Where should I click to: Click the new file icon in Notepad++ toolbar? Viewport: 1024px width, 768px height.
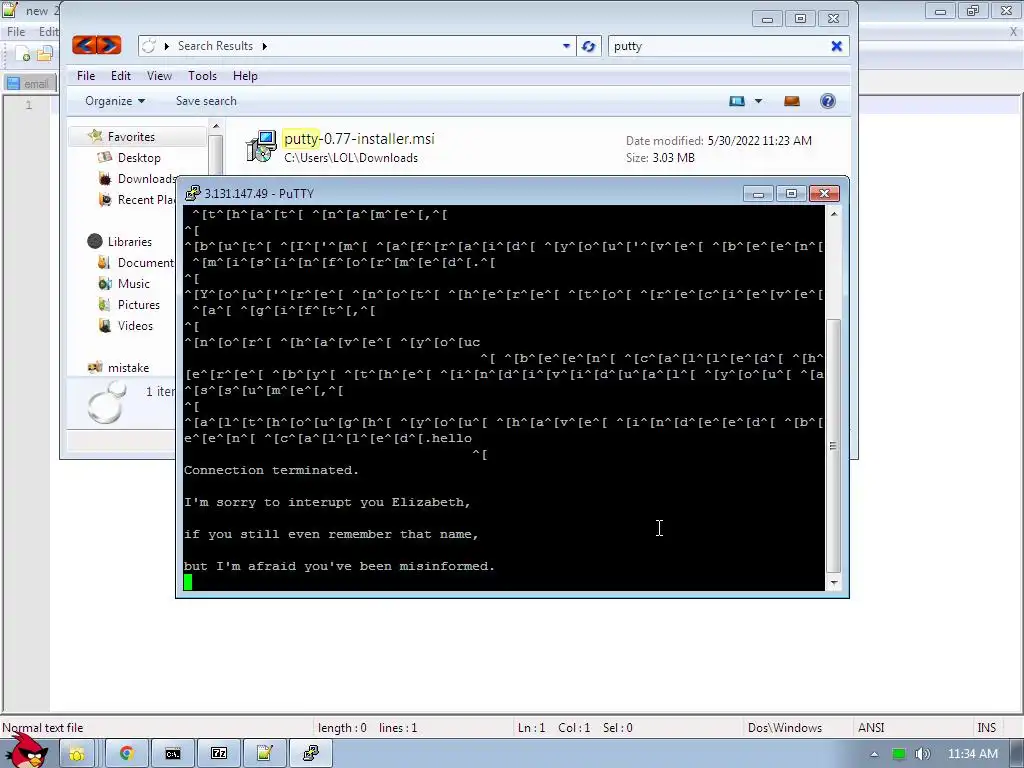(22, 54)
